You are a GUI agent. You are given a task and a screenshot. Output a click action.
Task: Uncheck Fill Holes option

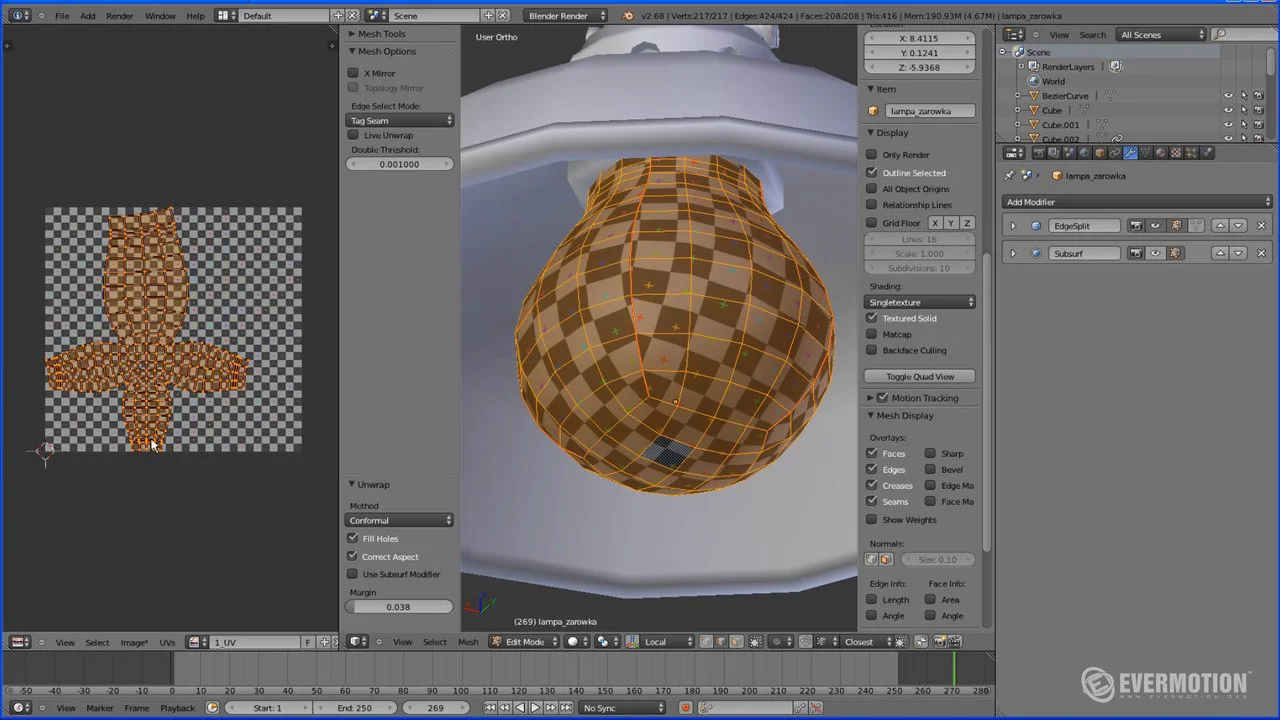(353, 538)
